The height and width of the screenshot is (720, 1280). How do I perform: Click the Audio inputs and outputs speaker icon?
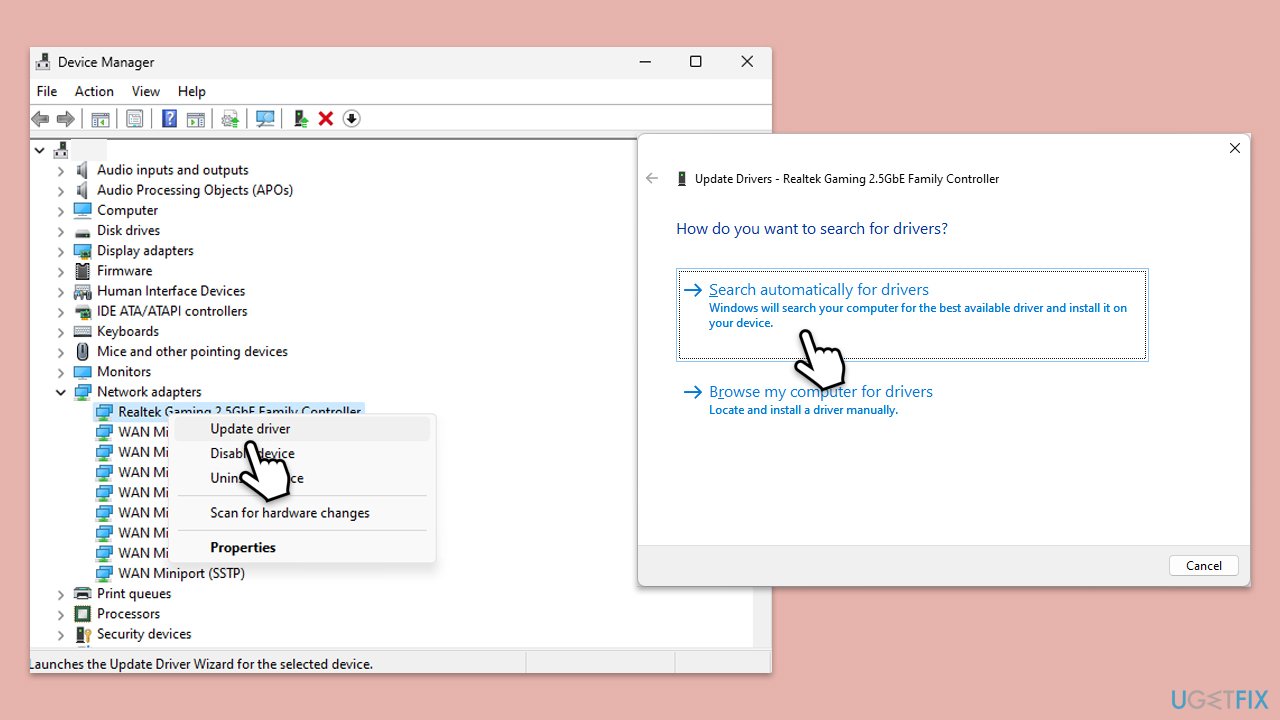coord(83,170)
